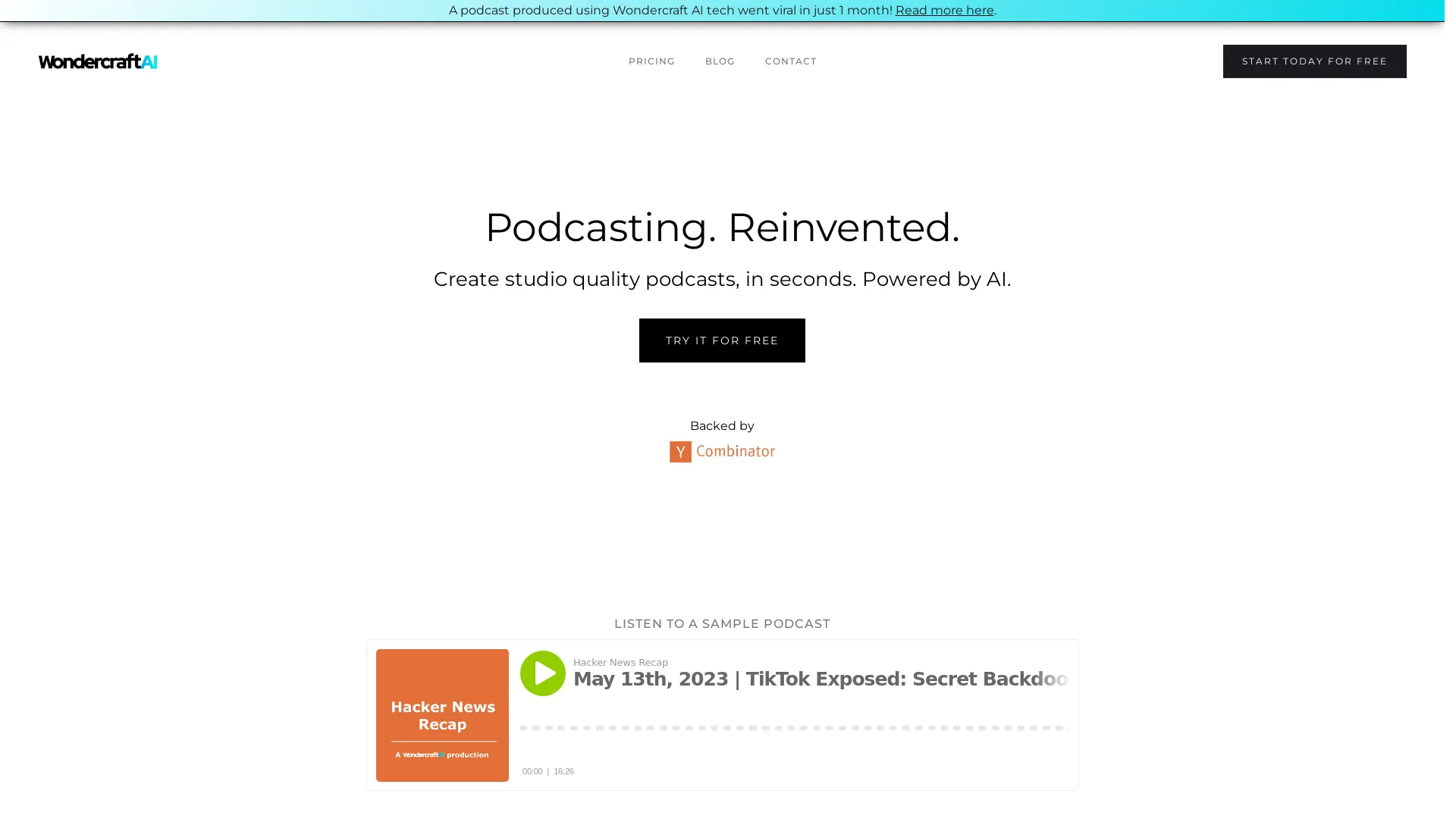The height and width of the screenshot is (819, 1456).
Task: Click the Hacker News Recap show name label
Action: (620, 661)
